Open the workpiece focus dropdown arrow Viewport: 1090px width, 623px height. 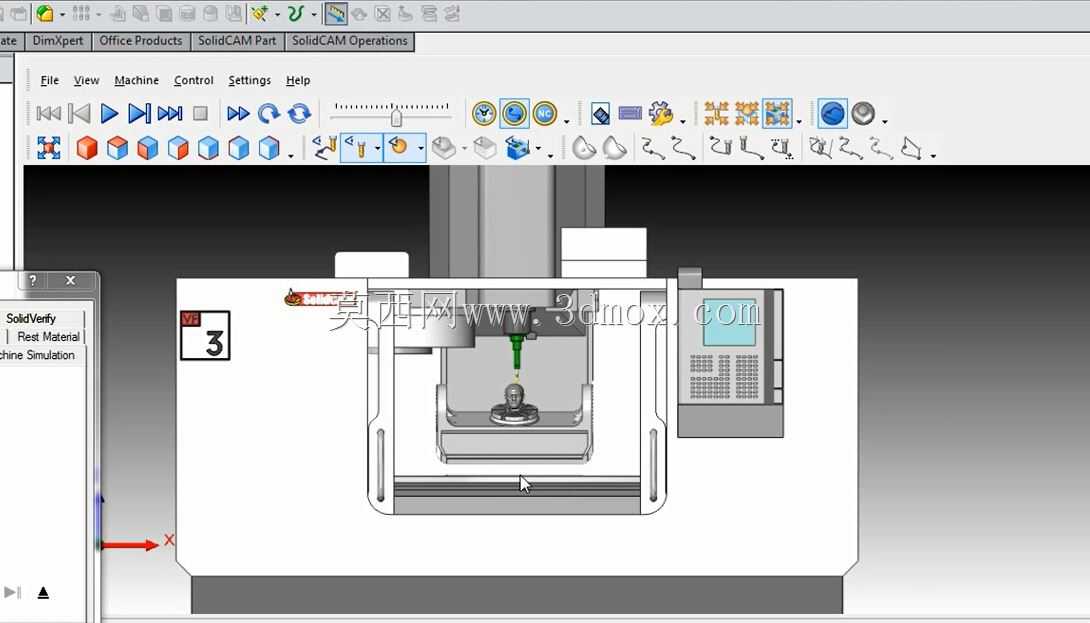[421, 148]
